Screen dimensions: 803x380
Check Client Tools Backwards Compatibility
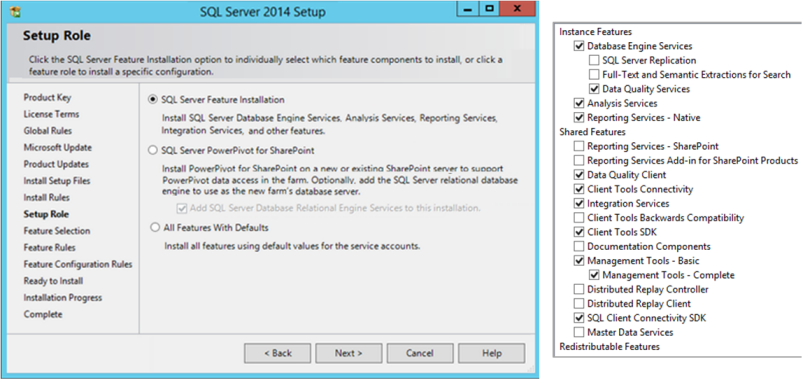point(579,218)
